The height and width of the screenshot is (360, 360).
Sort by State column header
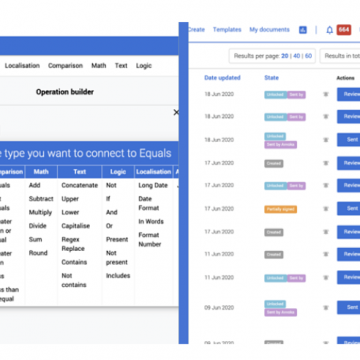pyautogui.click(x=271, y=78)
